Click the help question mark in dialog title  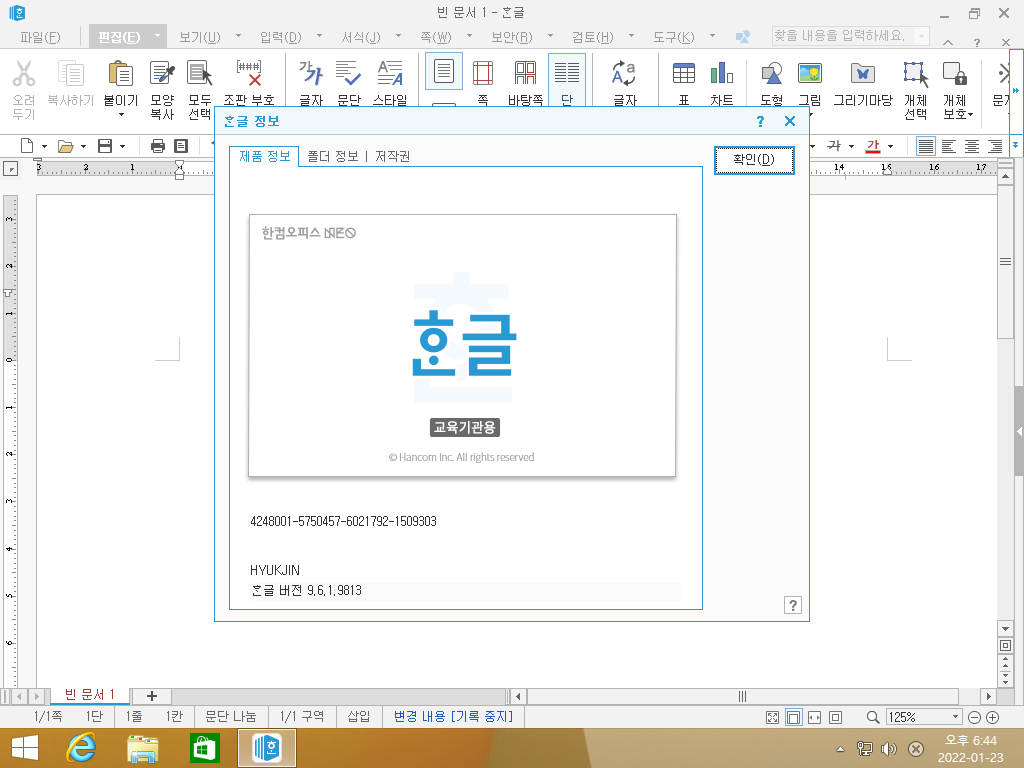click(760, 121)
